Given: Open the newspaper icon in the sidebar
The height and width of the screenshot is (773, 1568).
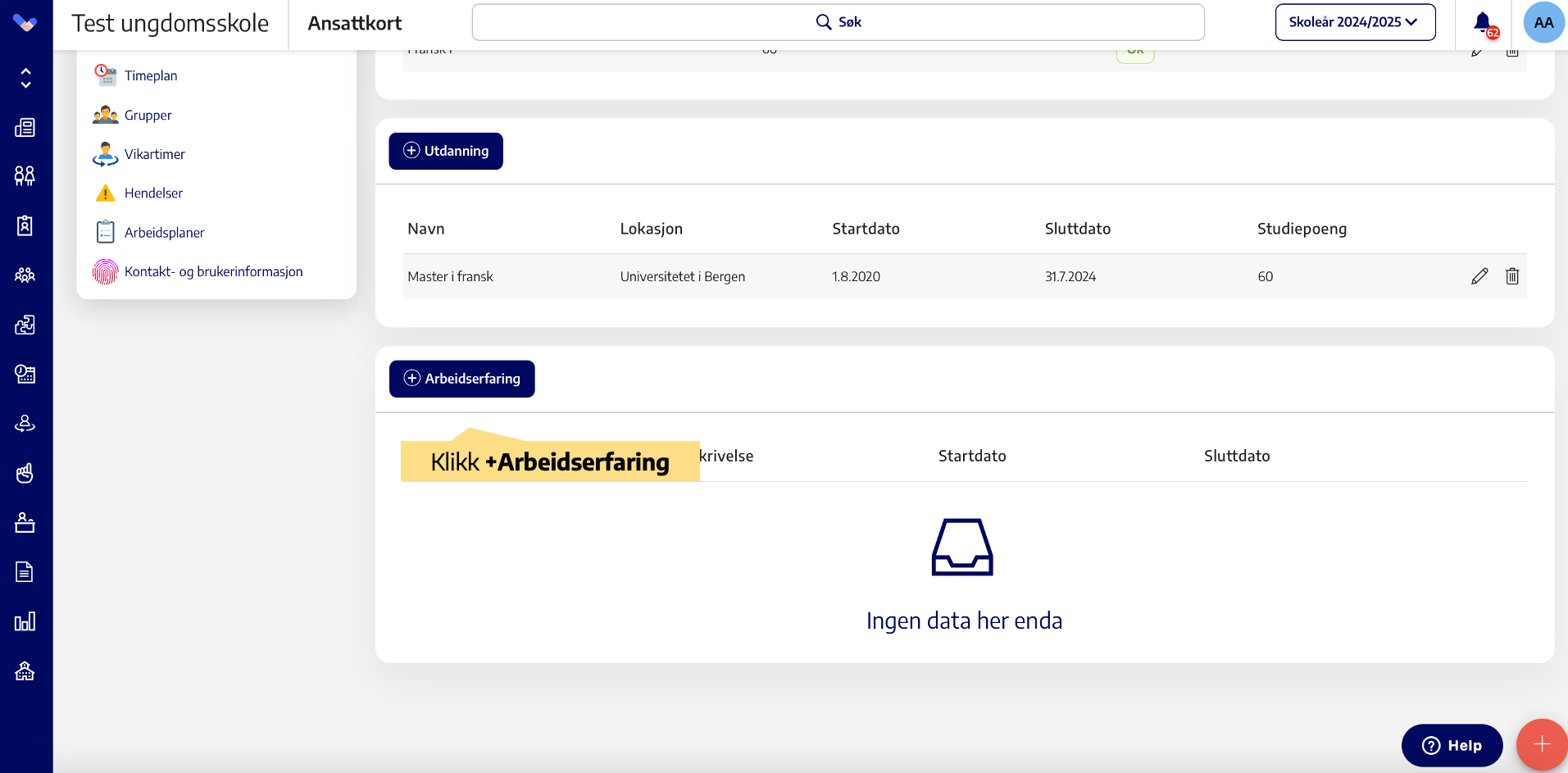Looking at the screenshot, I should [x=25, y=127].
